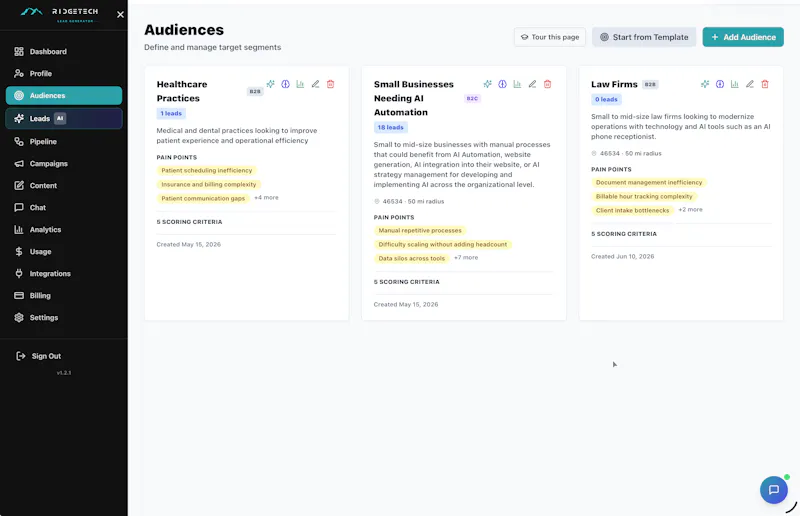Click Tour this page button
Image resolution: width=800 pixels, height=516 pixels.
(549, 37)
